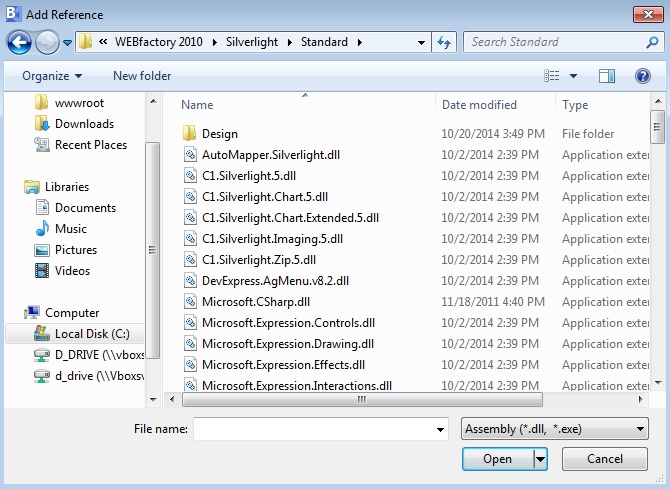Click the Open button
Screen dimensions: 670x489
click(x=497, y=459)
